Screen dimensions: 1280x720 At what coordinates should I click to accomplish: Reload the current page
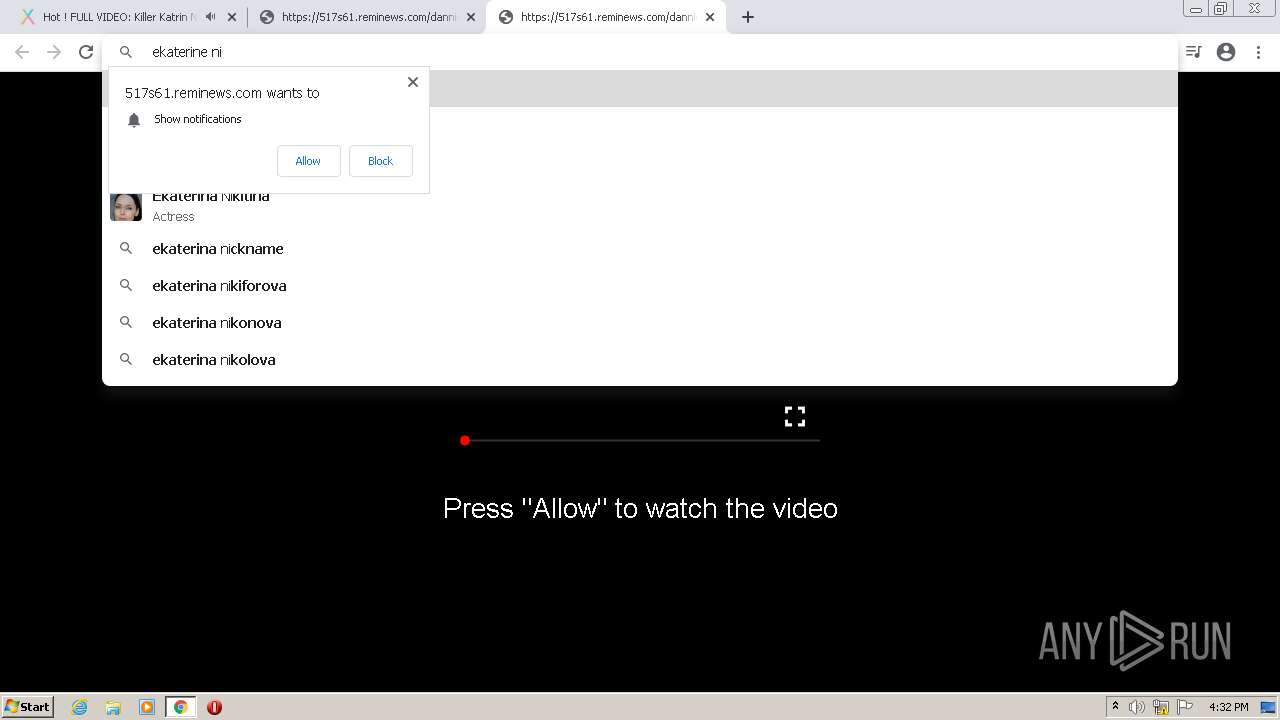point(86,52)
